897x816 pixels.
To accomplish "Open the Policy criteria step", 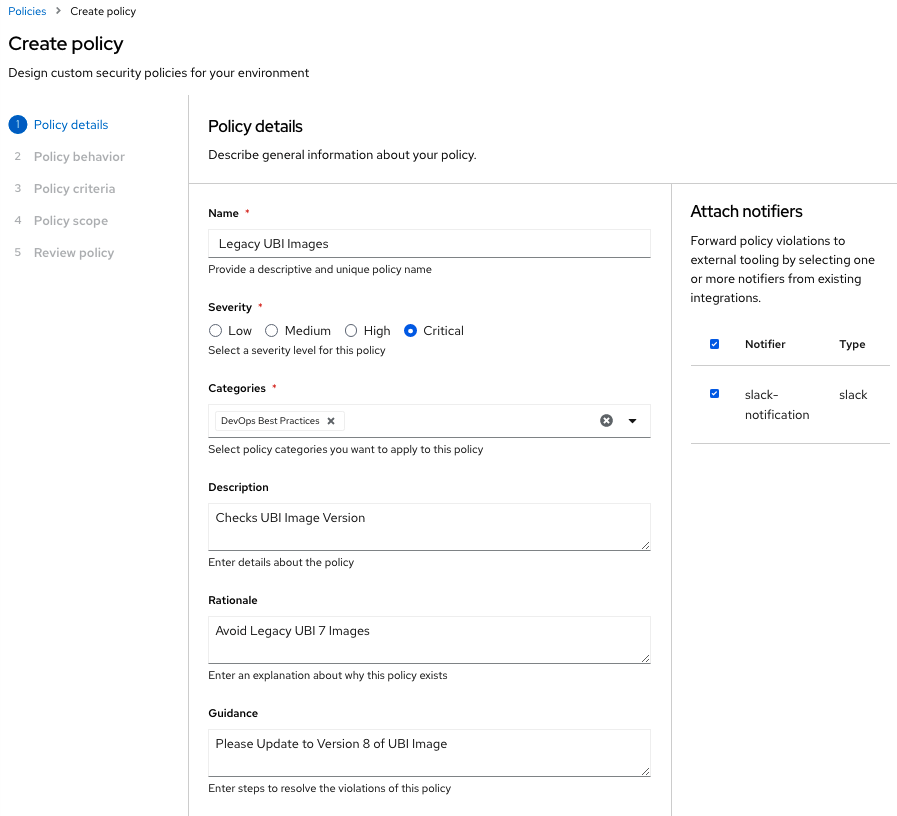I will (74, 189).
